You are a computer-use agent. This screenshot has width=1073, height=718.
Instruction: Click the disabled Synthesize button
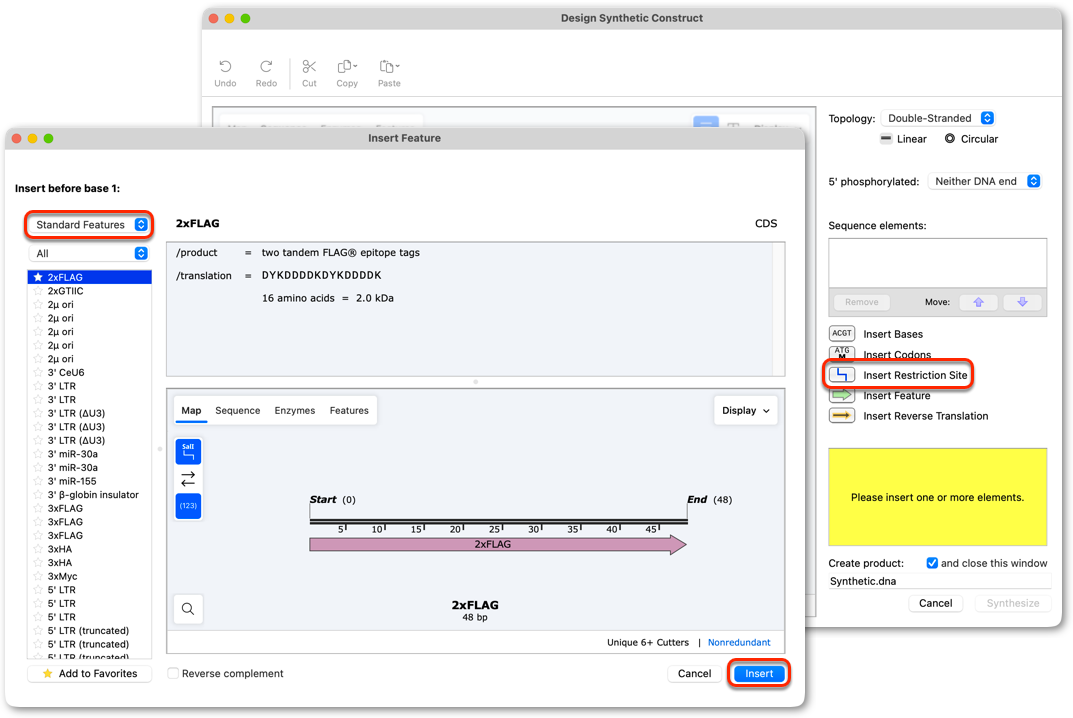(1013, 603)
